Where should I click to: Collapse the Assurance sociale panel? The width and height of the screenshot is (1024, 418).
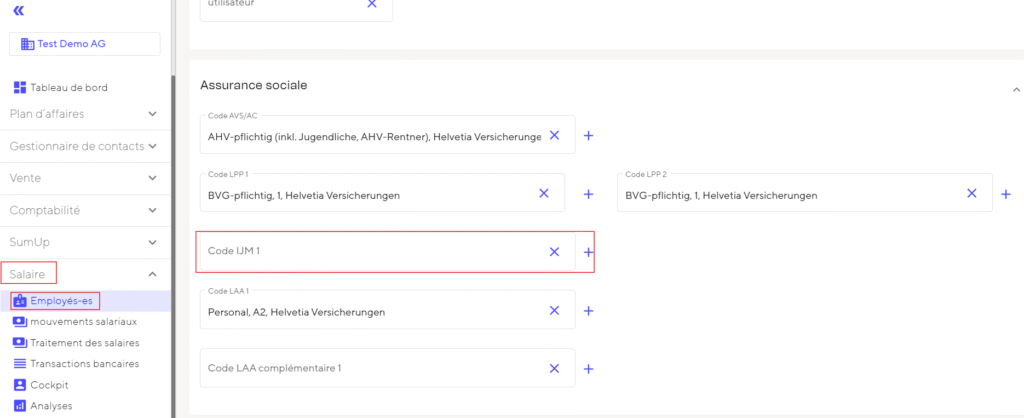tap(1016, 88)
